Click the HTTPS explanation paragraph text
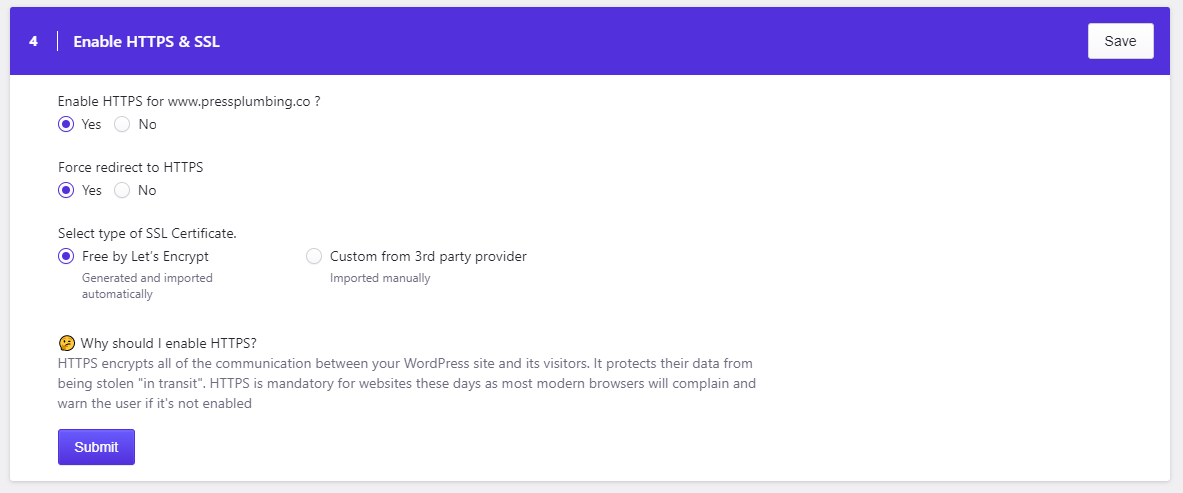This screenshot has height=493, width=1183. click(x=407, y=384)
